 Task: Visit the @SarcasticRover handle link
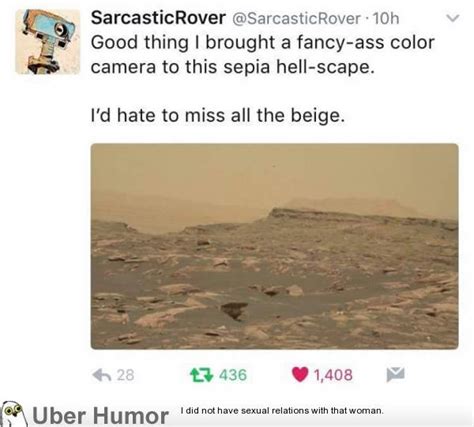pos(296,19)
